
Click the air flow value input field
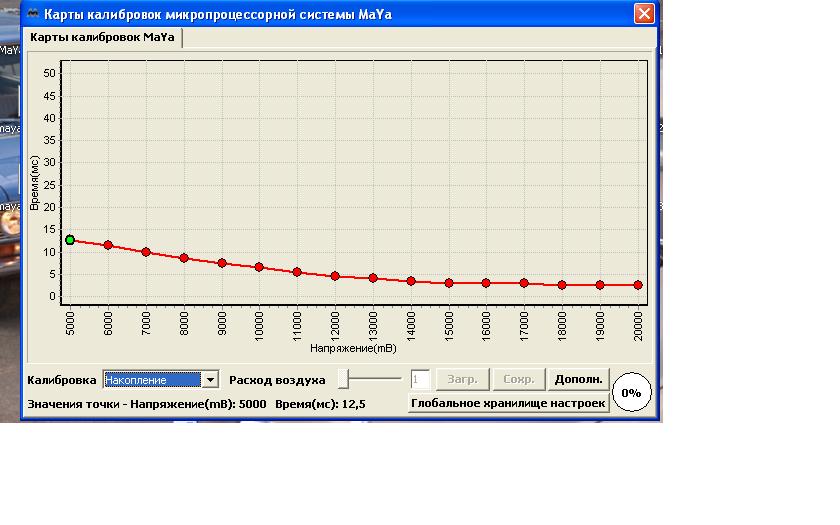click(420, 380)
